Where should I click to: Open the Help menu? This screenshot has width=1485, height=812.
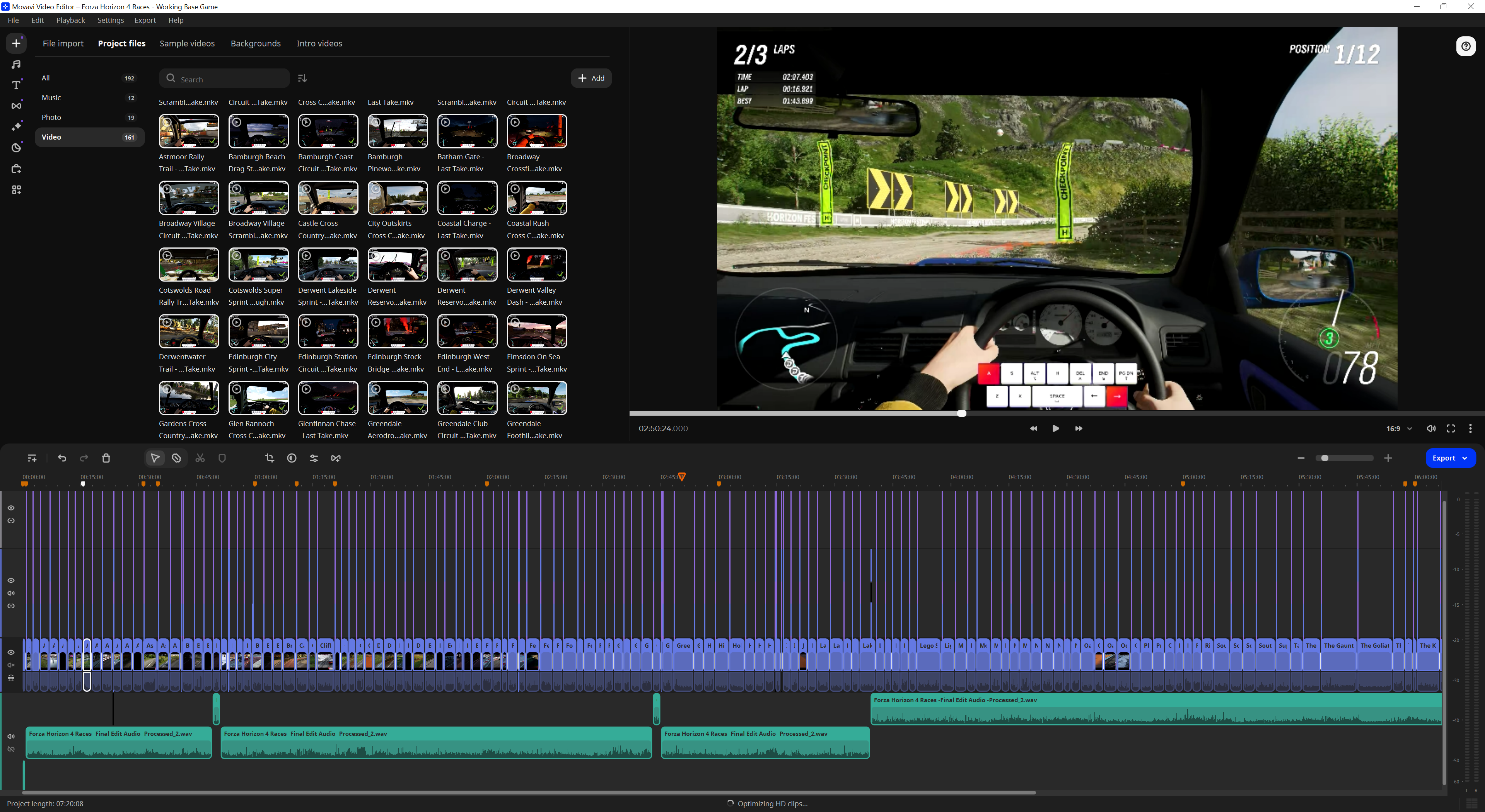point(176,20)
